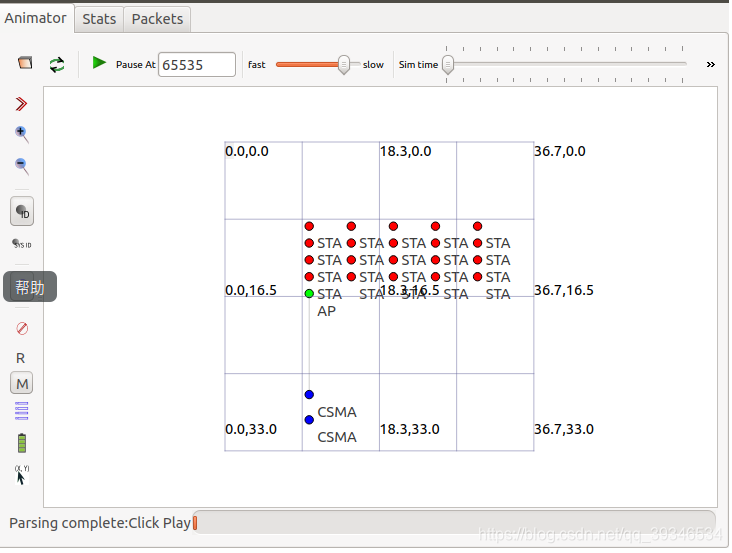
Task: Click the zoom out magnifier icon
Action: [x=21, y=166]
